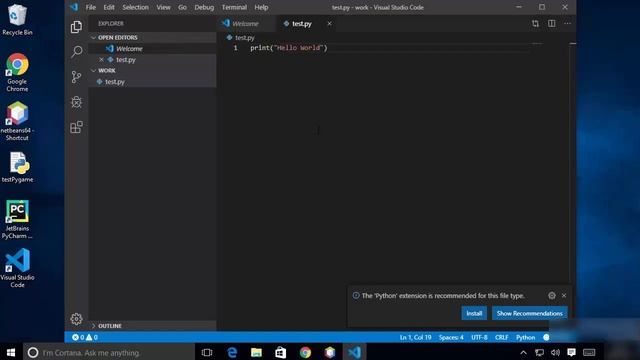
Task: Open the Go menu
Action: point(182,7)
